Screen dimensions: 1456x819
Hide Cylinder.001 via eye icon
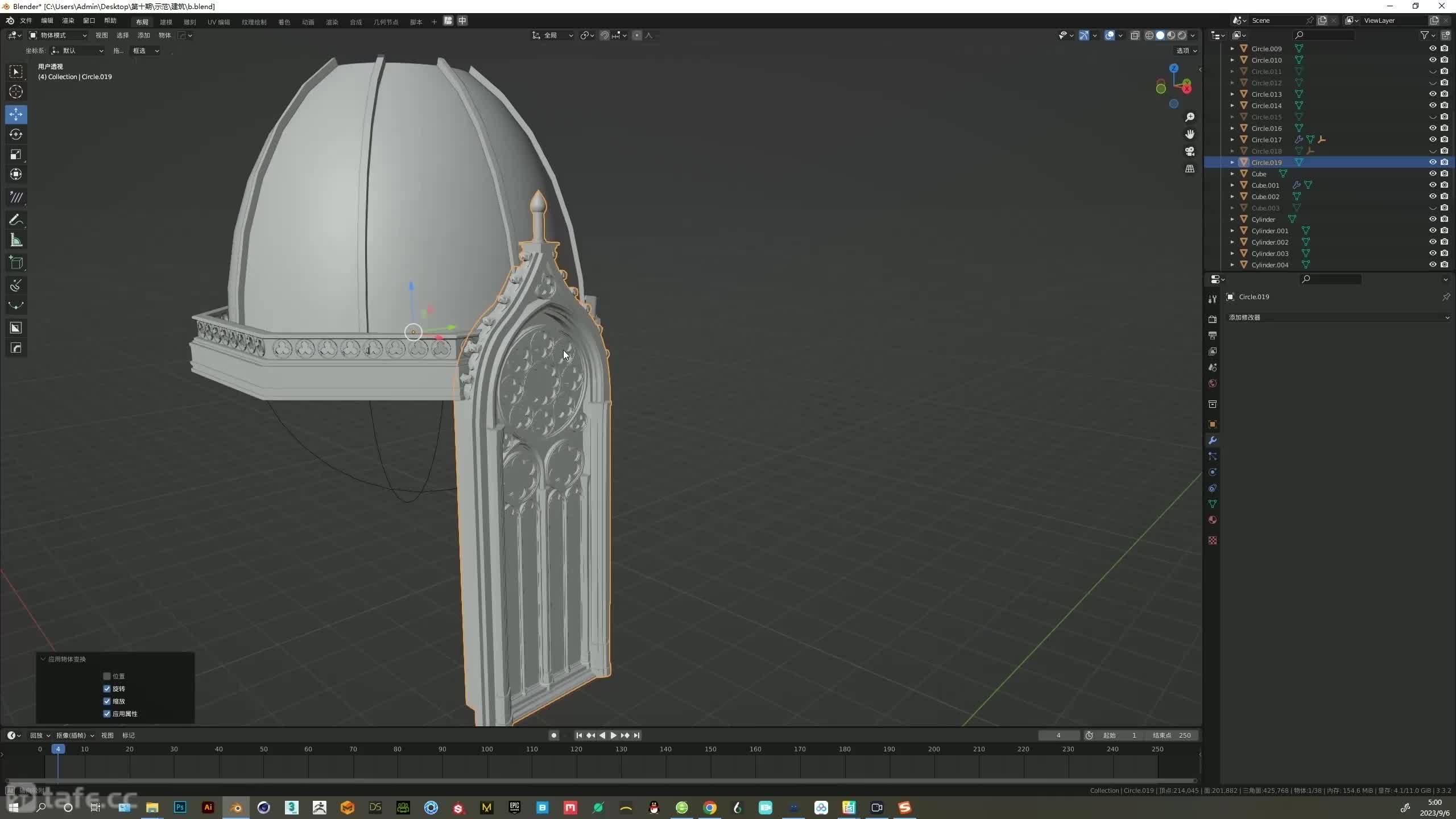click(x=1433, y=230)
